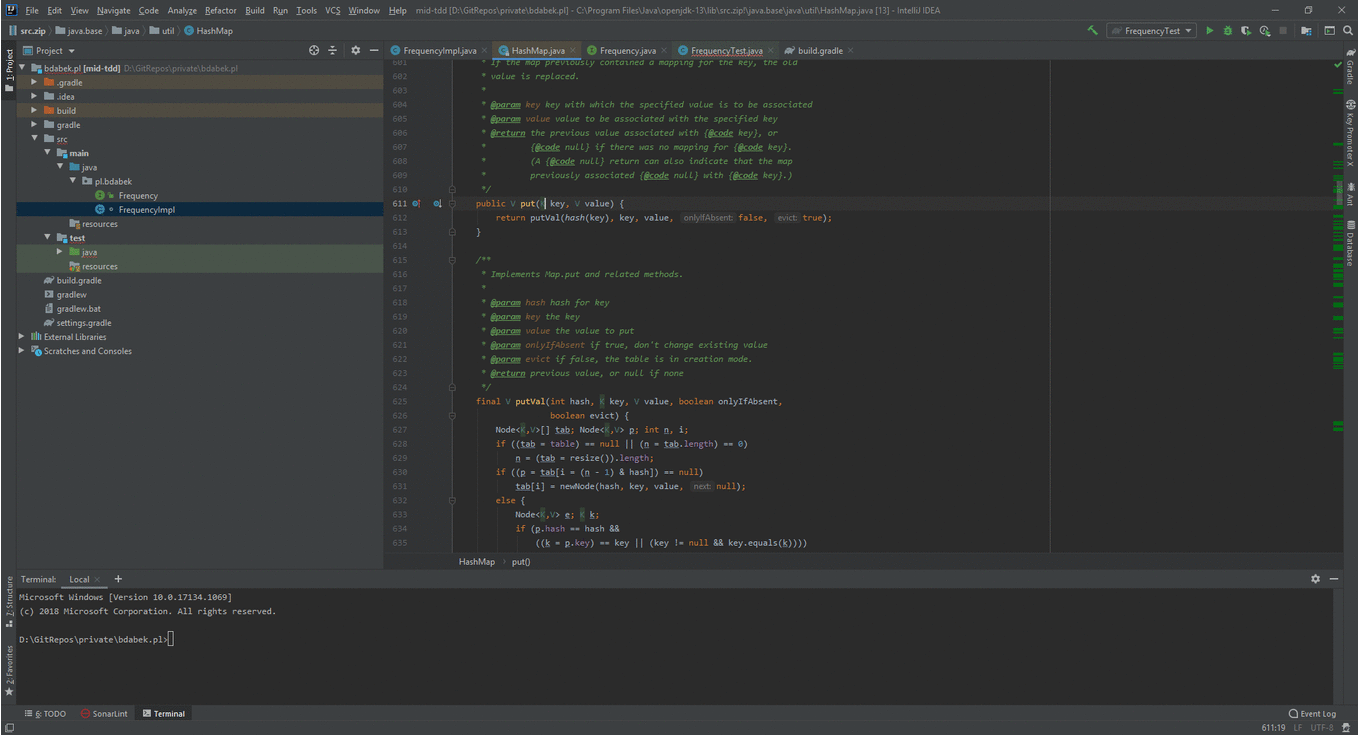The height and width of the screenshot is (735, 1358).
Task: Open the Structure tool window on left strip
Action: tap(9, 600)
